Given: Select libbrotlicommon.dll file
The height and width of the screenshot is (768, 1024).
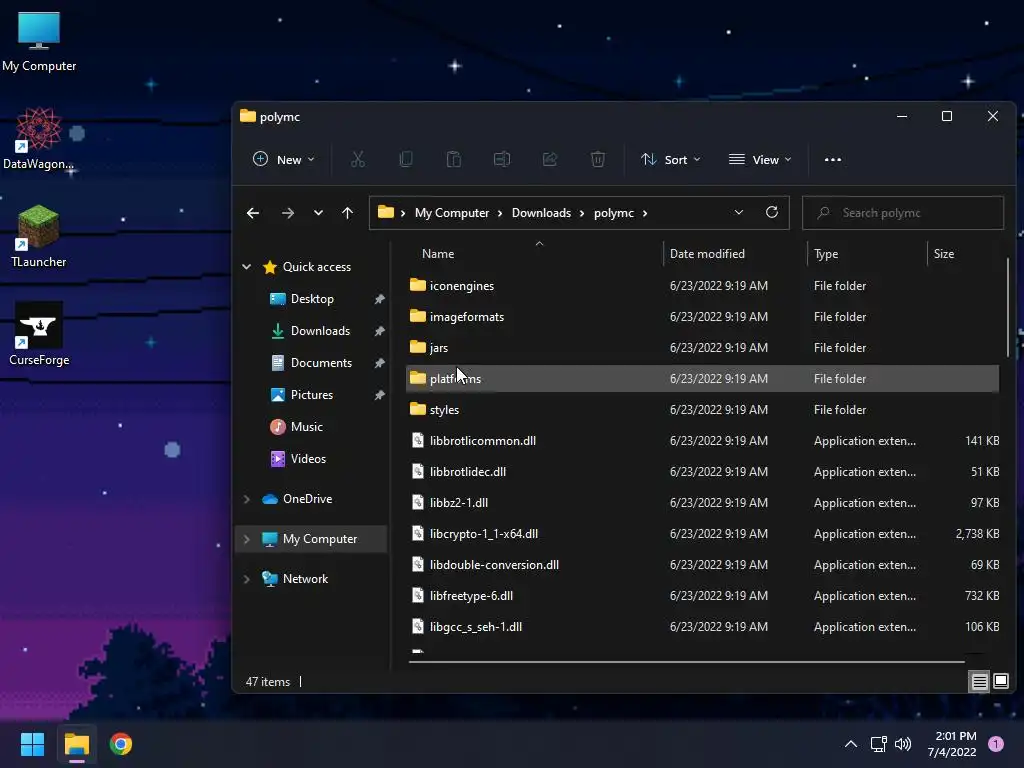Looking at the screenshot, I should (702, 441).
